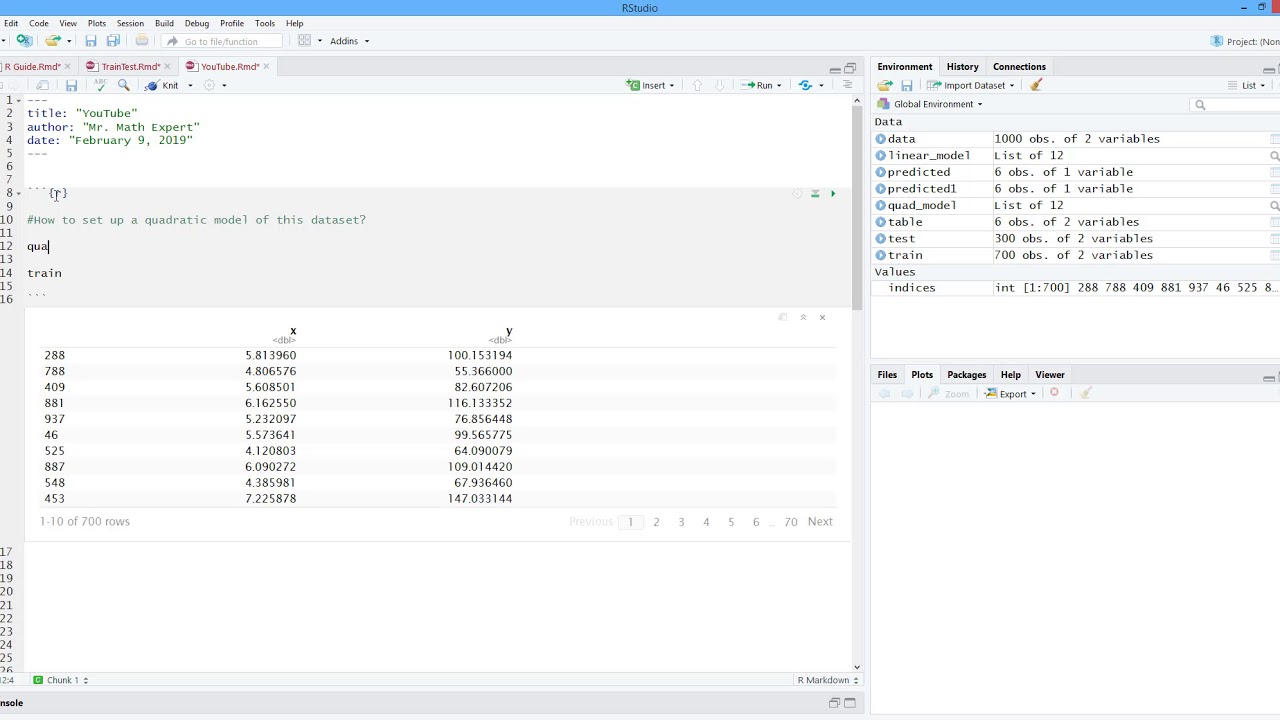This screenshot has height=720, width=1280.
Task: Load workspace in Environment pane
Action: click(885, 85)
